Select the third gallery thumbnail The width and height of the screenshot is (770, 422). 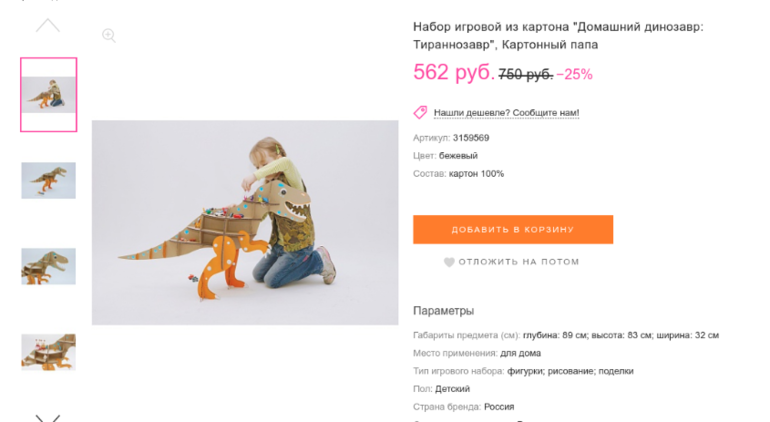(x=49, y=266)
